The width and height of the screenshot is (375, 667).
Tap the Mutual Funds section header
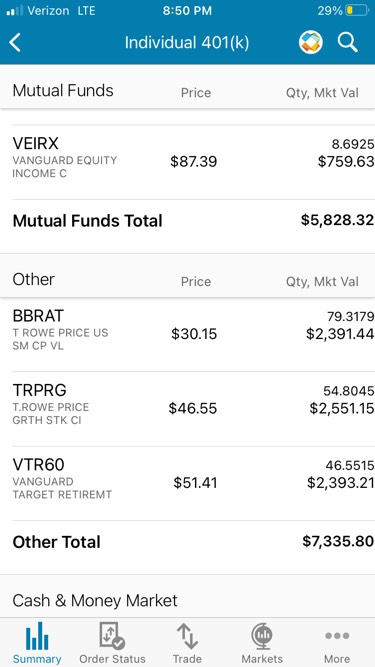pos(188,91)
